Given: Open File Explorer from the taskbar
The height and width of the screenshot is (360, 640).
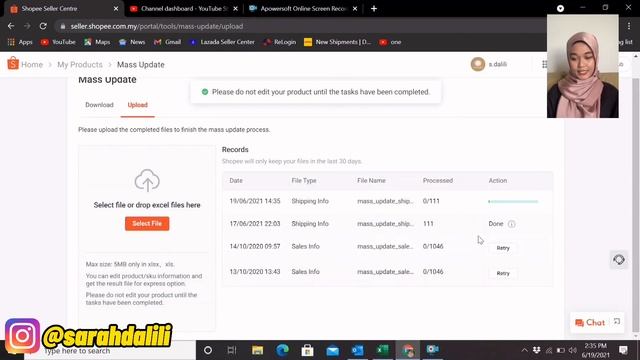Looking at the screenshot, I should point(257,350).
